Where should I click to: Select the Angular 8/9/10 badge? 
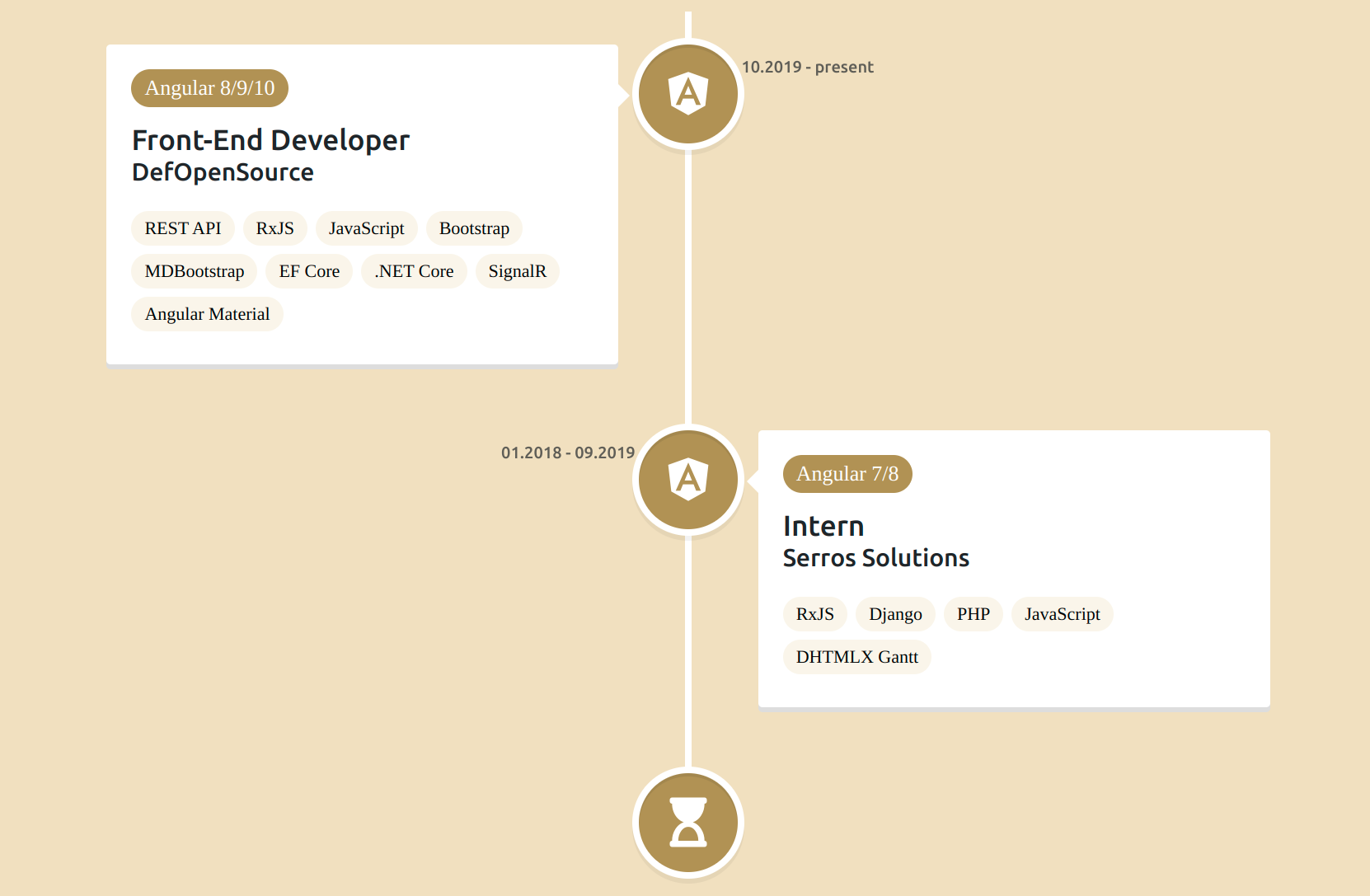(x=209, y=88)
